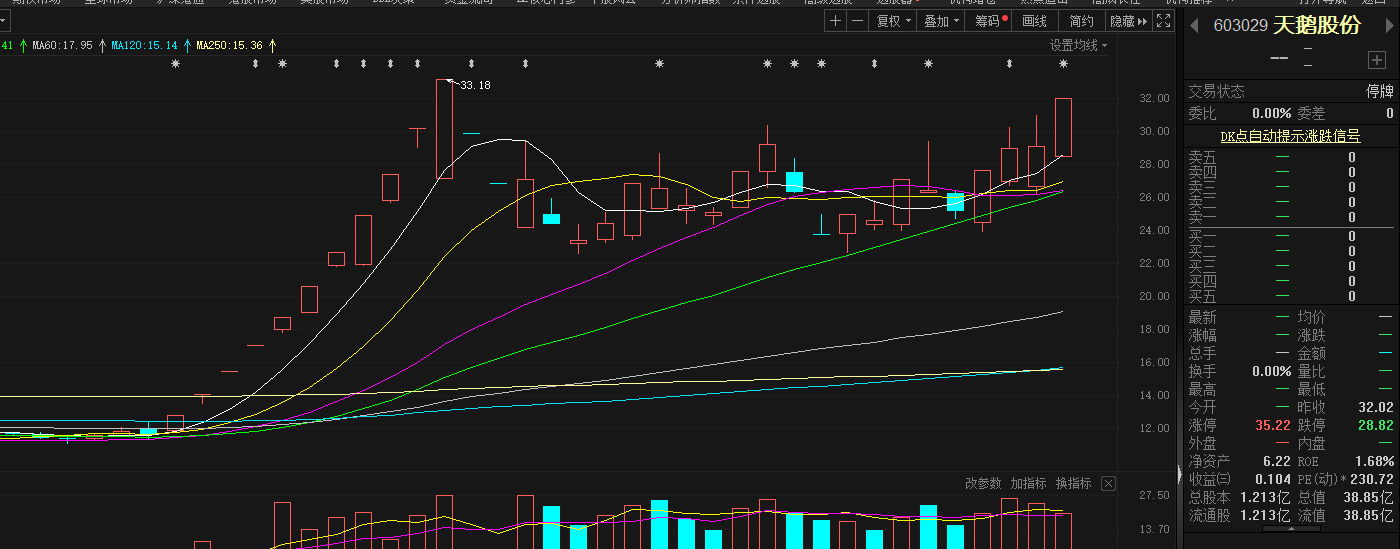Enter fullscreen with the expand icon

pos(1163,21)
